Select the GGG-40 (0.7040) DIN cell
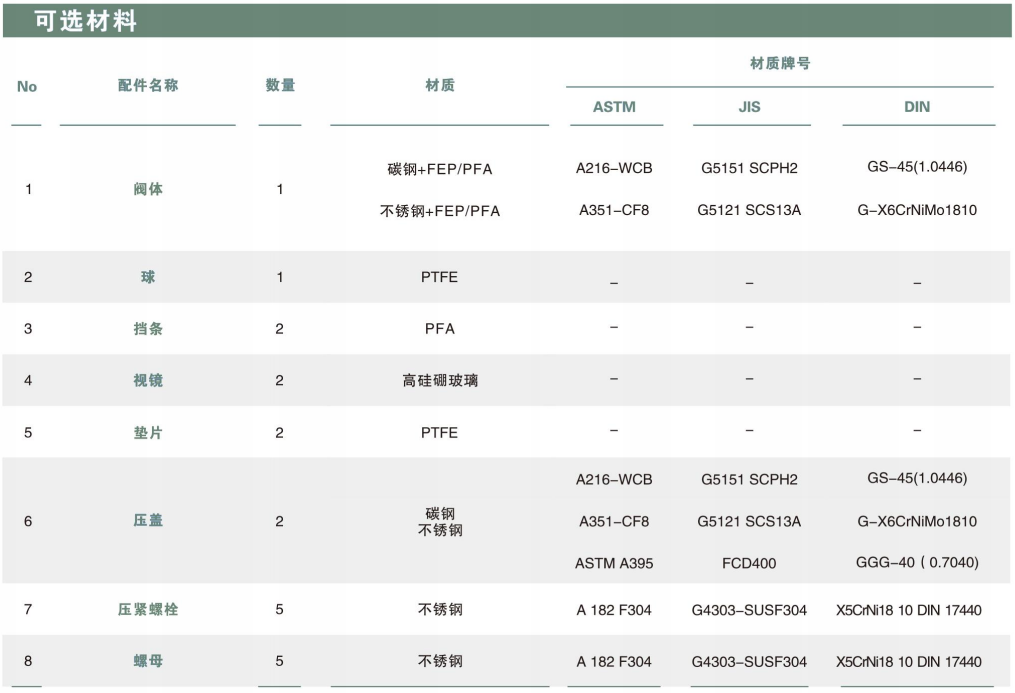This screenshot has width=1015, height=693. [917, 563]
